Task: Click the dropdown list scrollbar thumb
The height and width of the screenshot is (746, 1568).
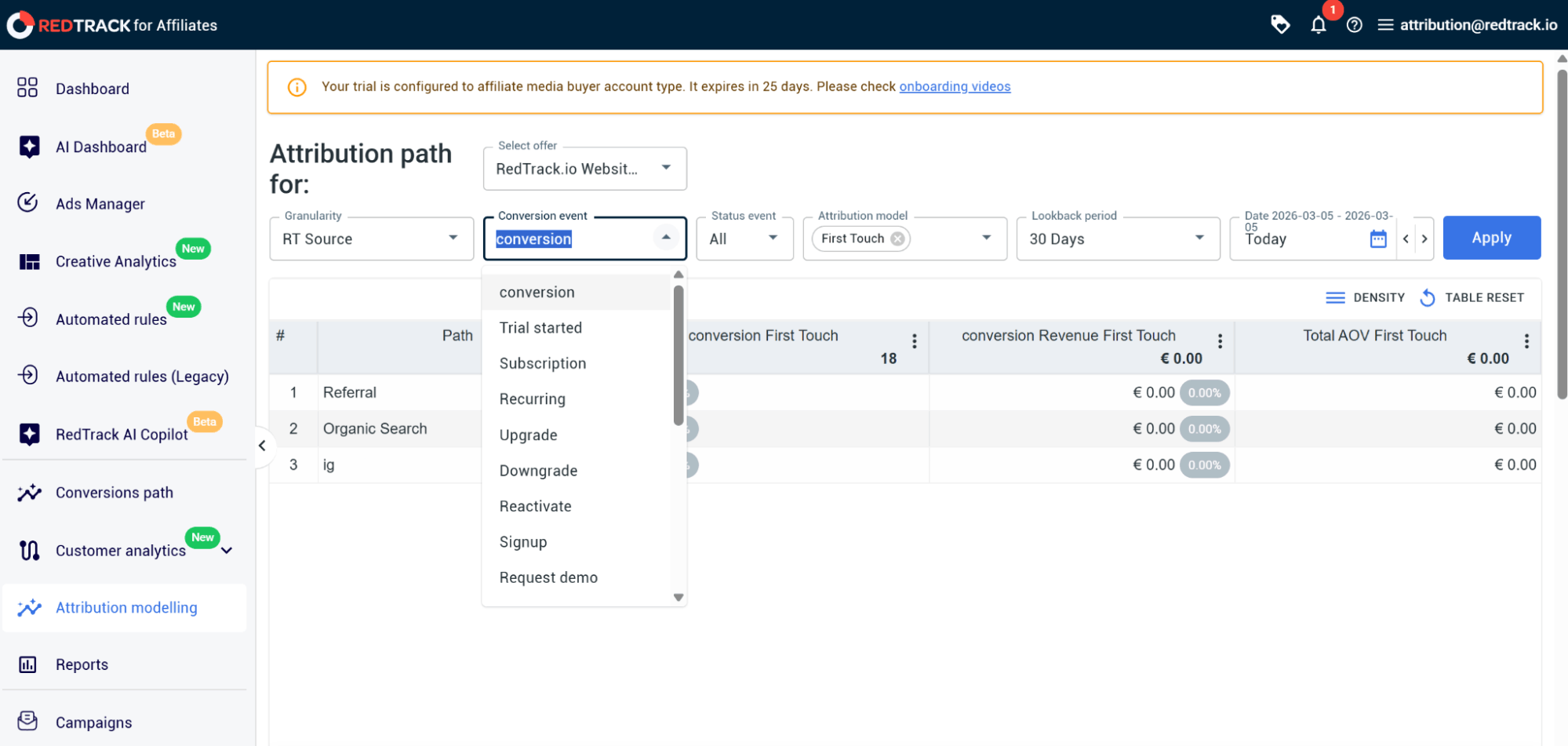Action: 678,355
